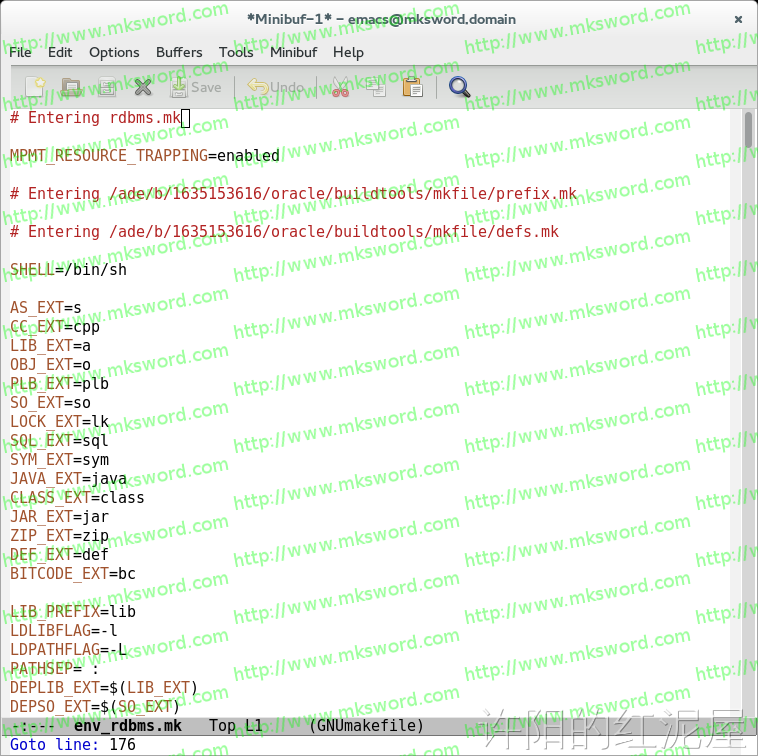Click the env_rdbms.mk buffer name in mode line

[x=128, y=726]
